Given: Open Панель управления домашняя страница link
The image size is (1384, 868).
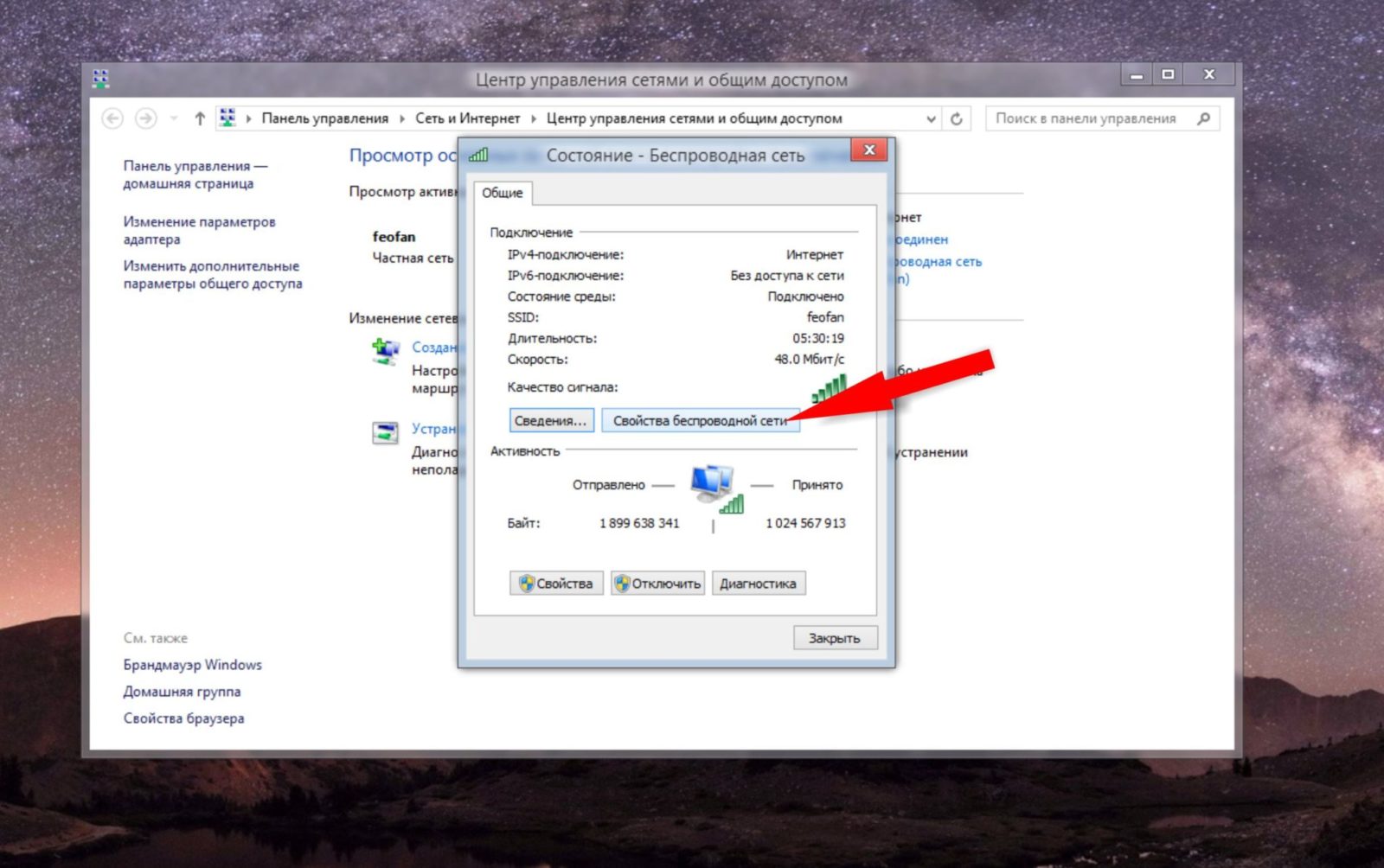Looking at the screenshot, I should (x=195, y=175).
